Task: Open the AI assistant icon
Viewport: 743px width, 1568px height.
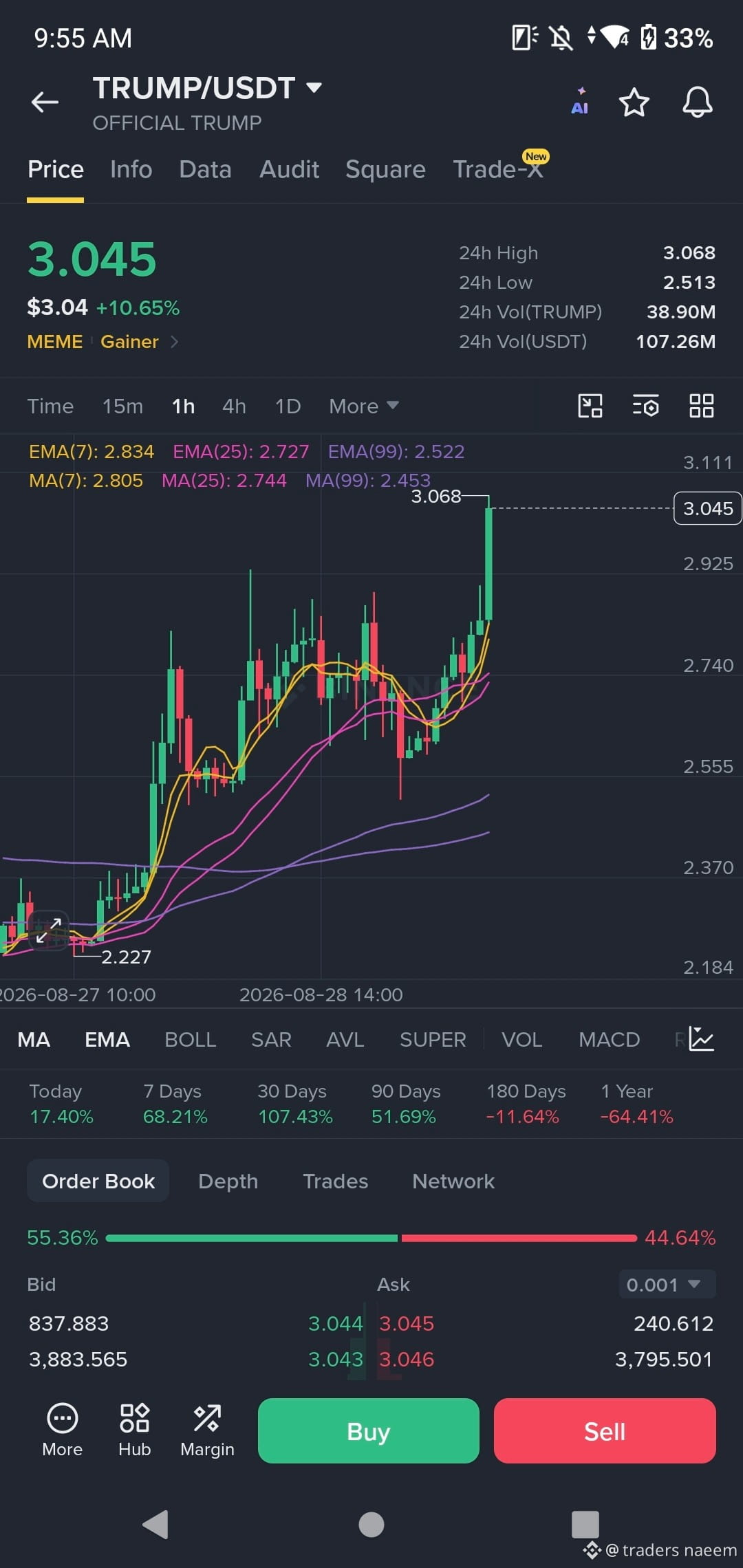Action: coord(580,102)
